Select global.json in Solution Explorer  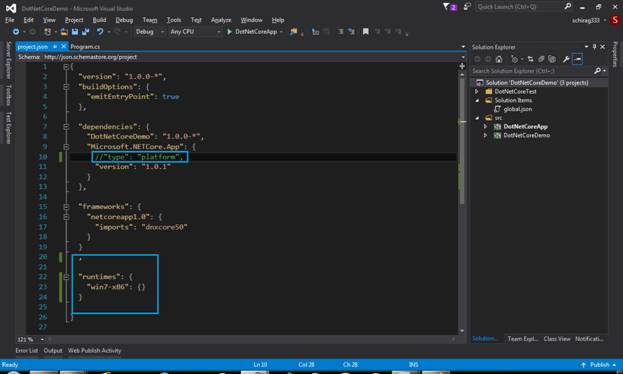(x=517, y=109)
